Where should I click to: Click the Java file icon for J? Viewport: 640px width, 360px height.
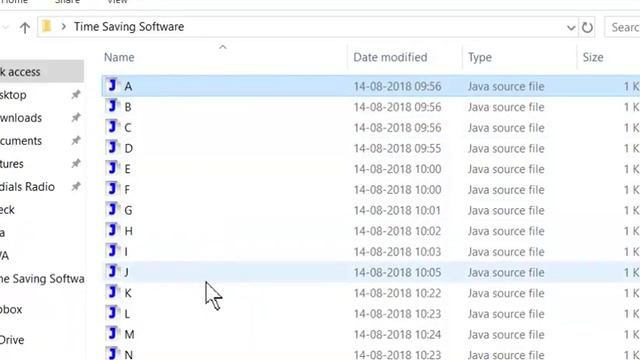pos(112,271)
